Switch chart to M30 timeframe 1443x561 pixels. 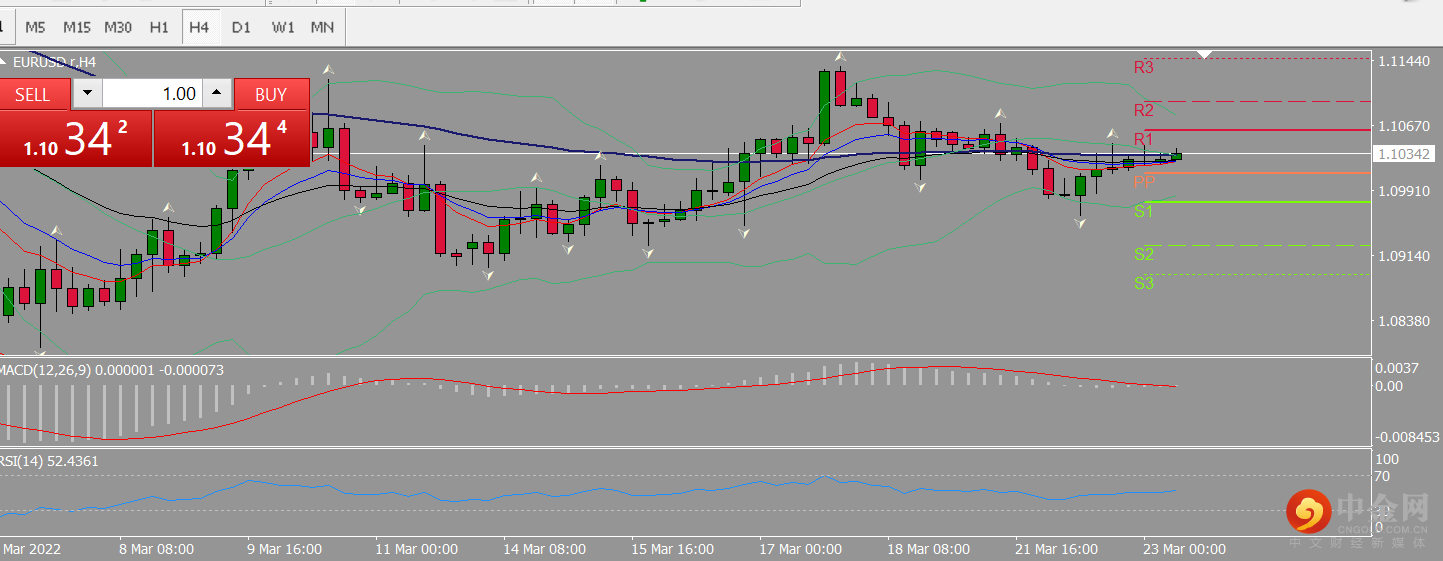click(118, 27)
